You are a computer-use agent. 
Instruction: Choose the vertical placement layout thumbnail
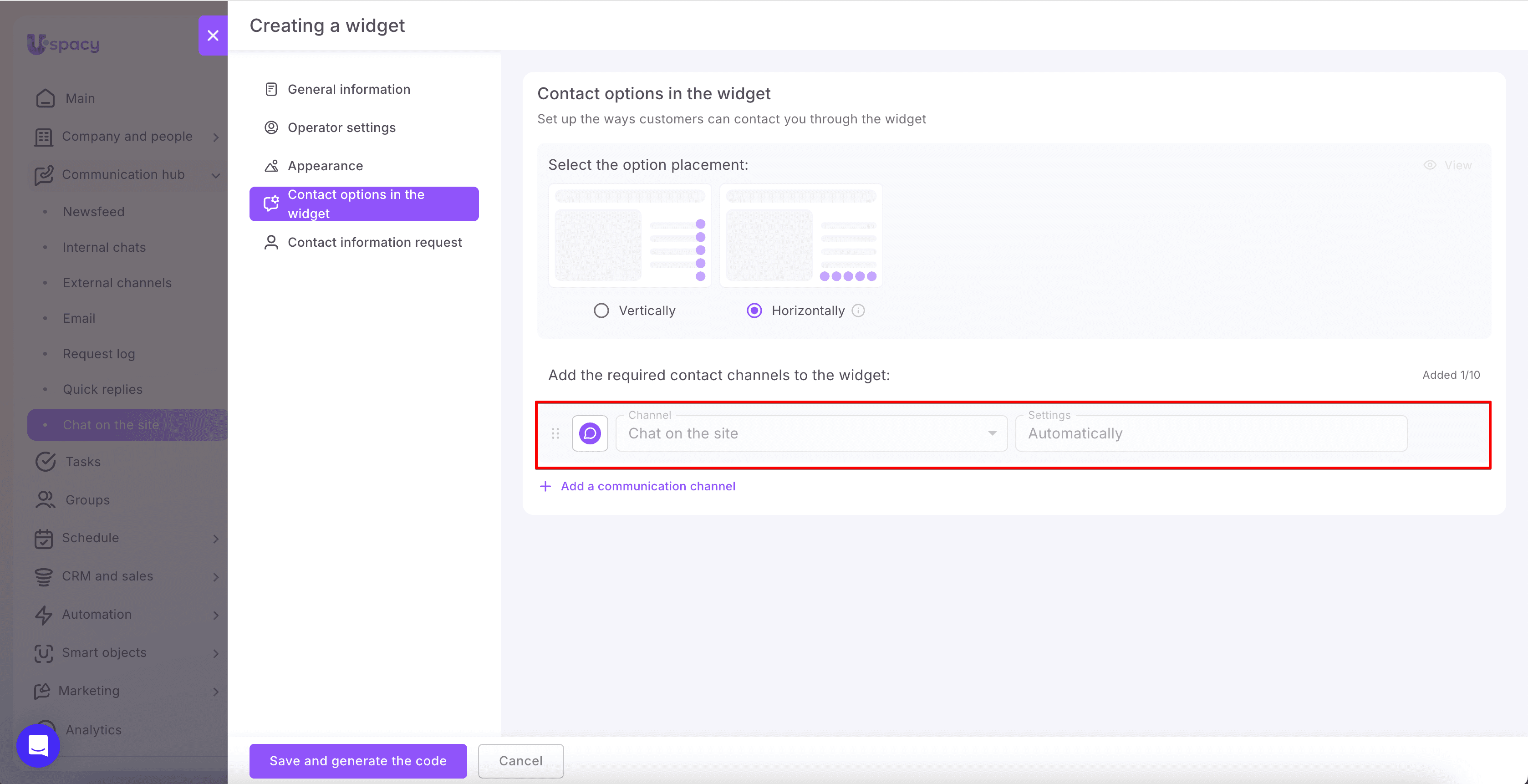[x=630, y=235]
